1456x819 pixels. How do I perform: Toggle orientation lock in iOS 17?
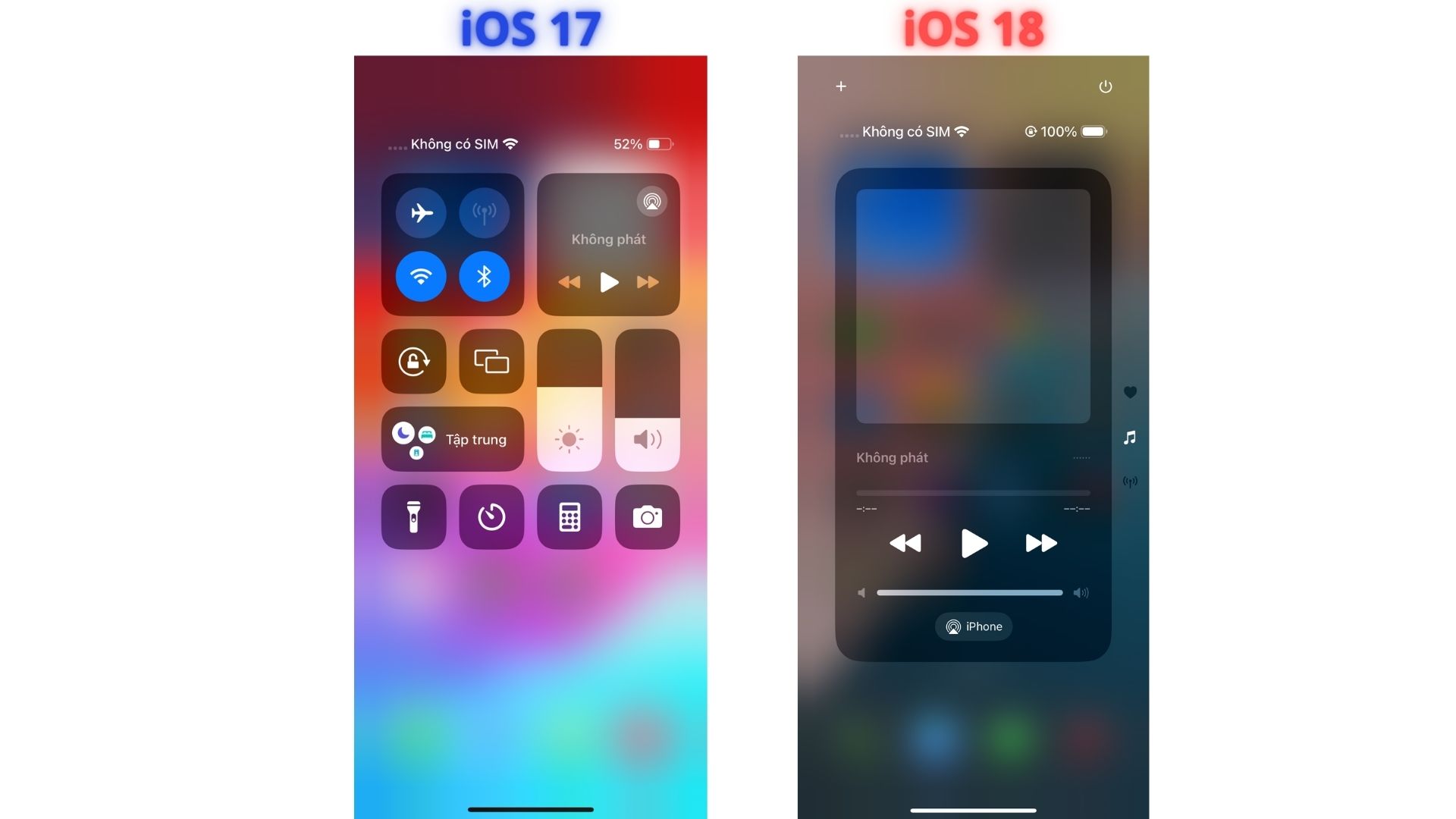(x=416, y=361)
